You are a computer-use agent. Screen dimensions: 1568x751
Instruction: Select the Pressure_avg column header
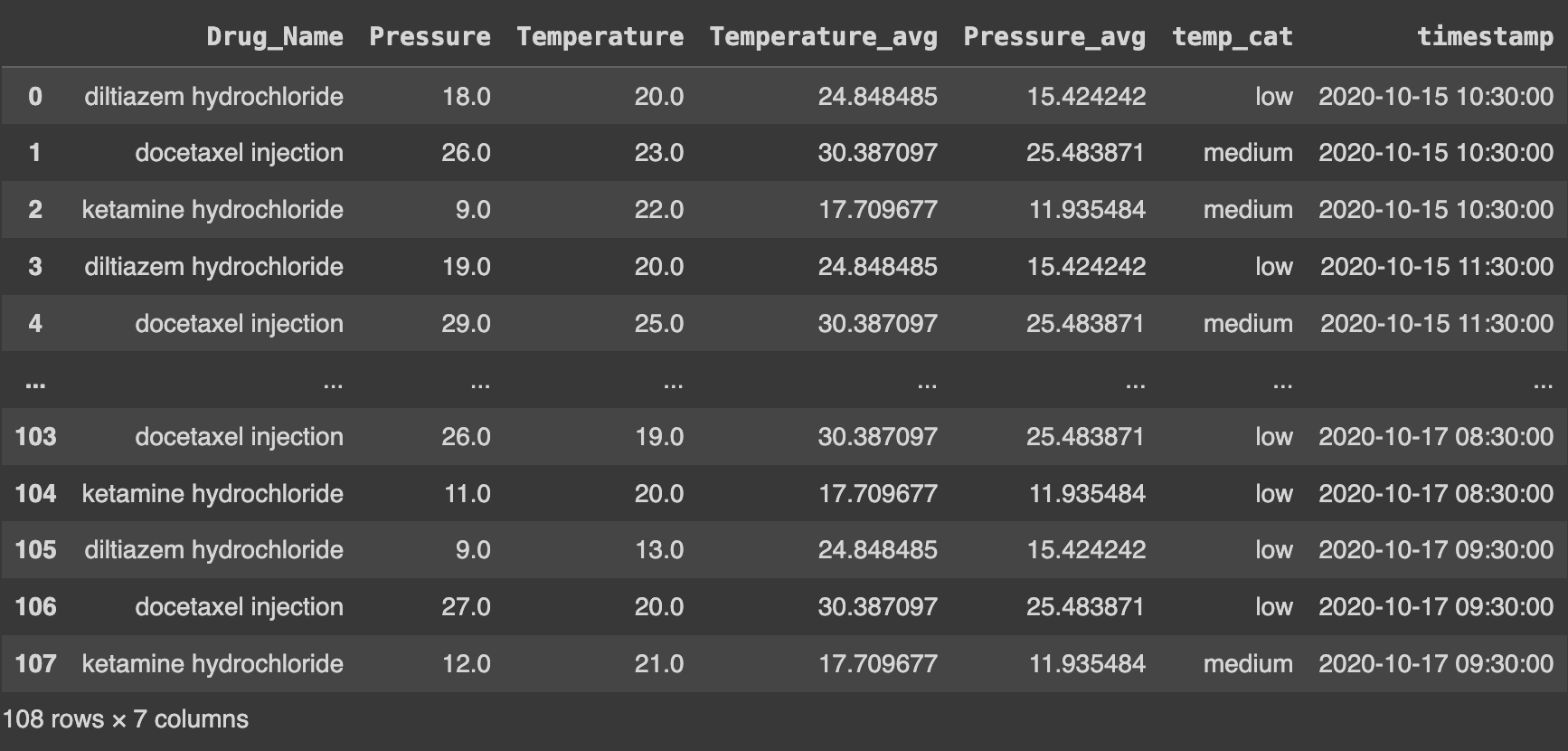point(1053,36)
